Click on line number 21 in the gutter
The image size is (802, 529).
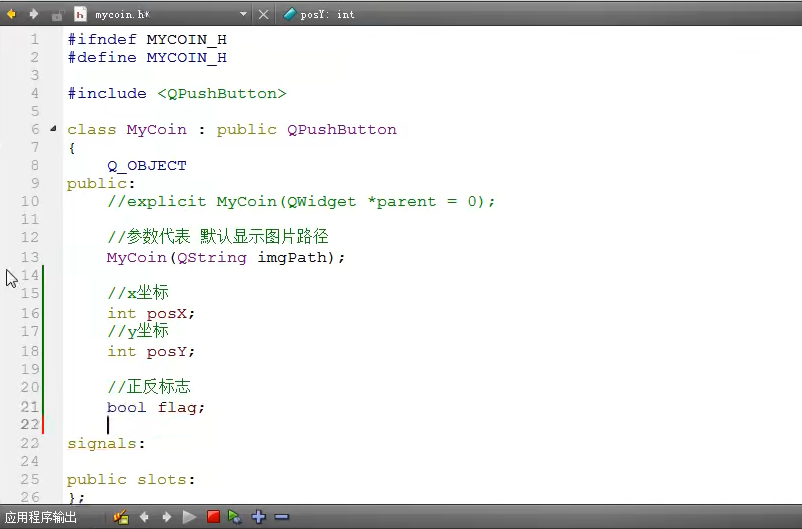point(30,407)
